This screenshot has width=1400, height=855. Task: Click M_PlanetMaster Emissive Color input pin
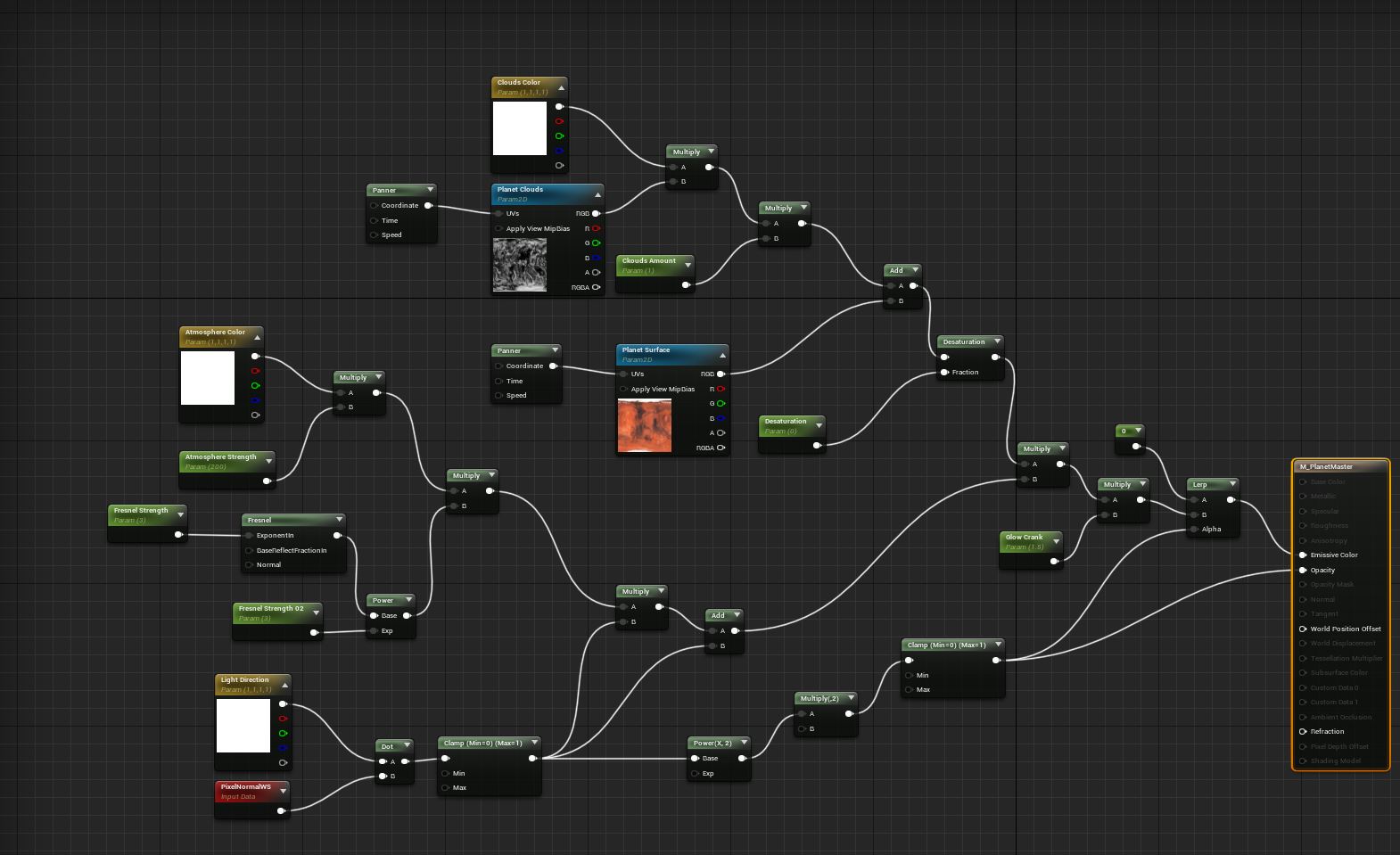1303,555
